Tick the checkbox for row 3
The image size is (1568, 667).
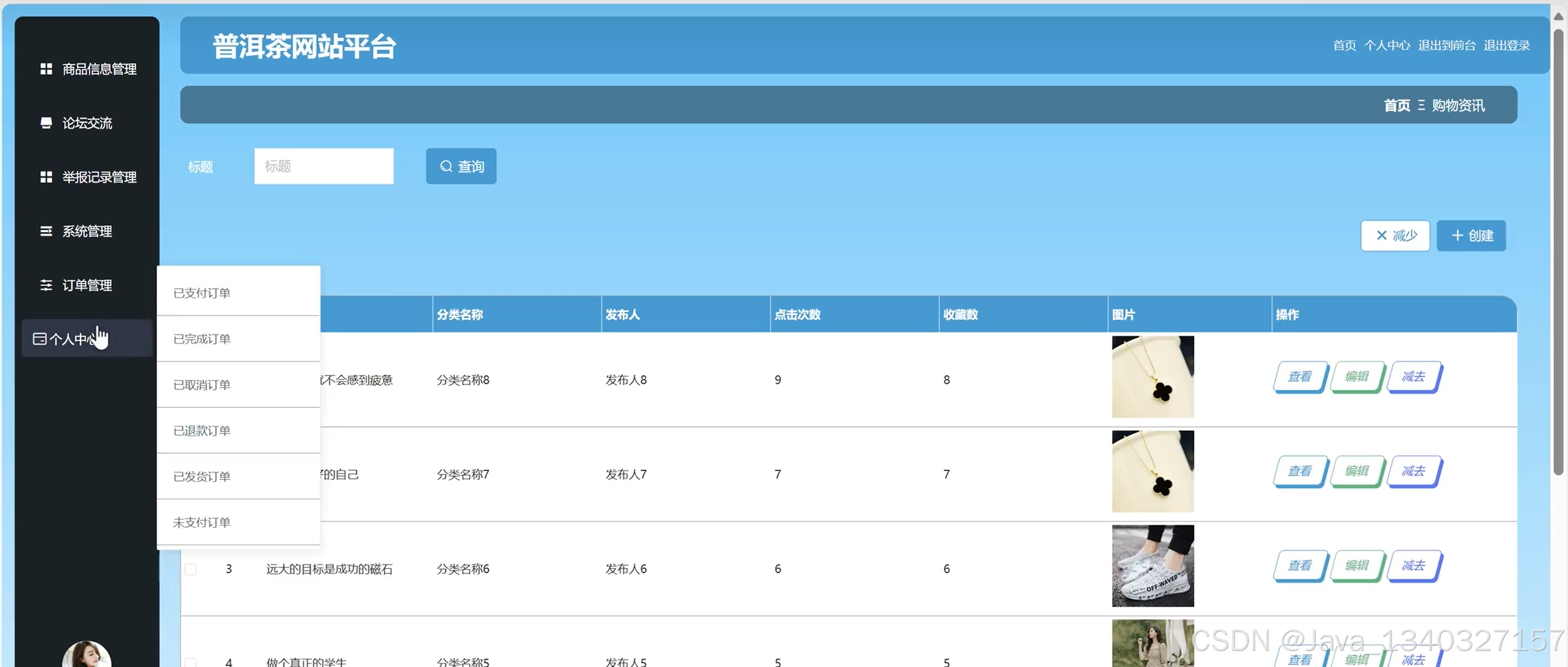click(191, 569)
